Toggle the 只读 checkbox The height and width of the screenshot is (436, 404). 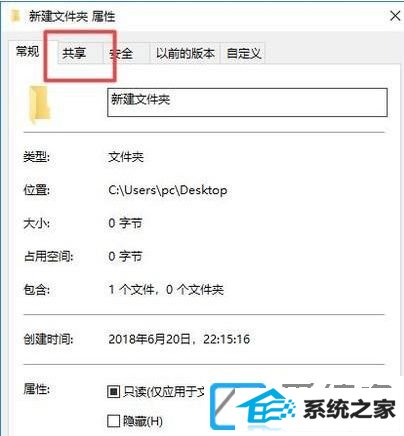click(x=113, y=391)
